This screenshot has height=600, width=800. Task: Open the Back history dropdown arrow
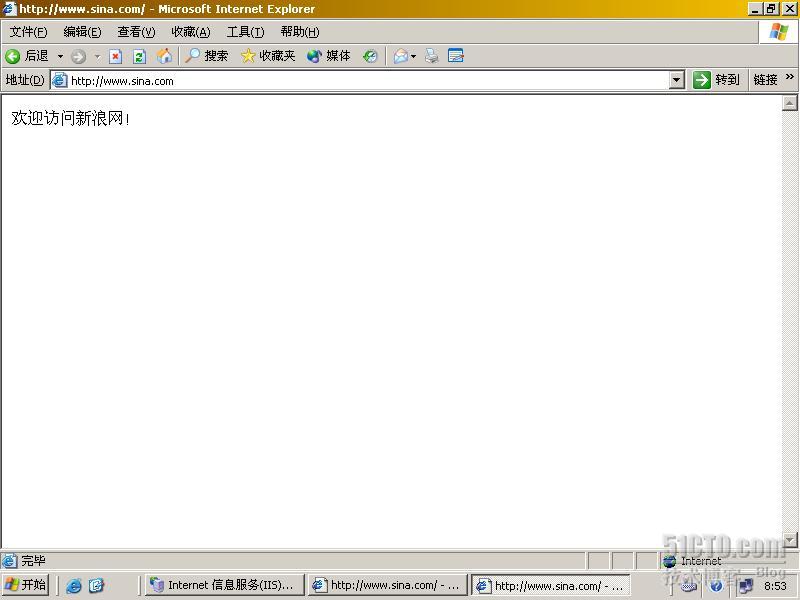60,56
